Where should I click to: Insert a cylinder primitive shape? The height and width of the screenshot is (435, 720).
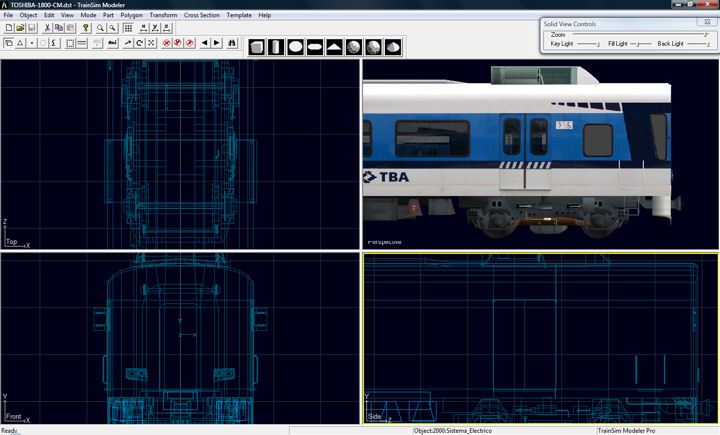(x=276, y=47)
